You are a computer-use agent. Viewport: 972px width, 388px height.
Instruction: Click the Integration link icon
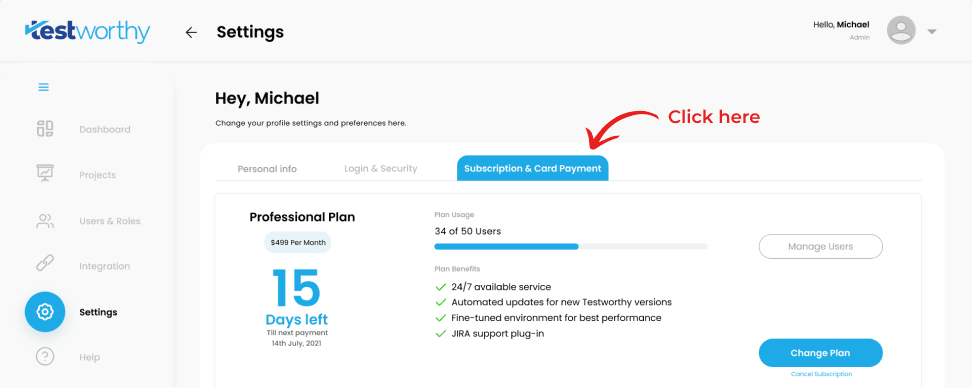tap(45, 266)
